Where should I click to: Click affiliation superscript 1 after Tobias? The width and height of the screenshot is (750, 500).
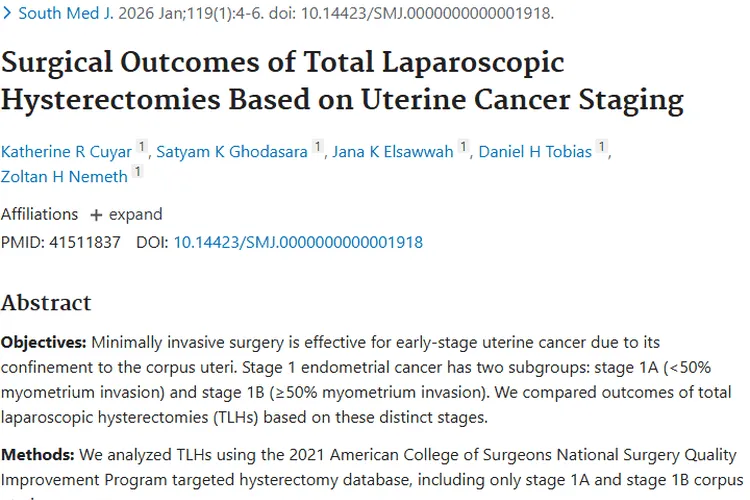pos(602,147)
